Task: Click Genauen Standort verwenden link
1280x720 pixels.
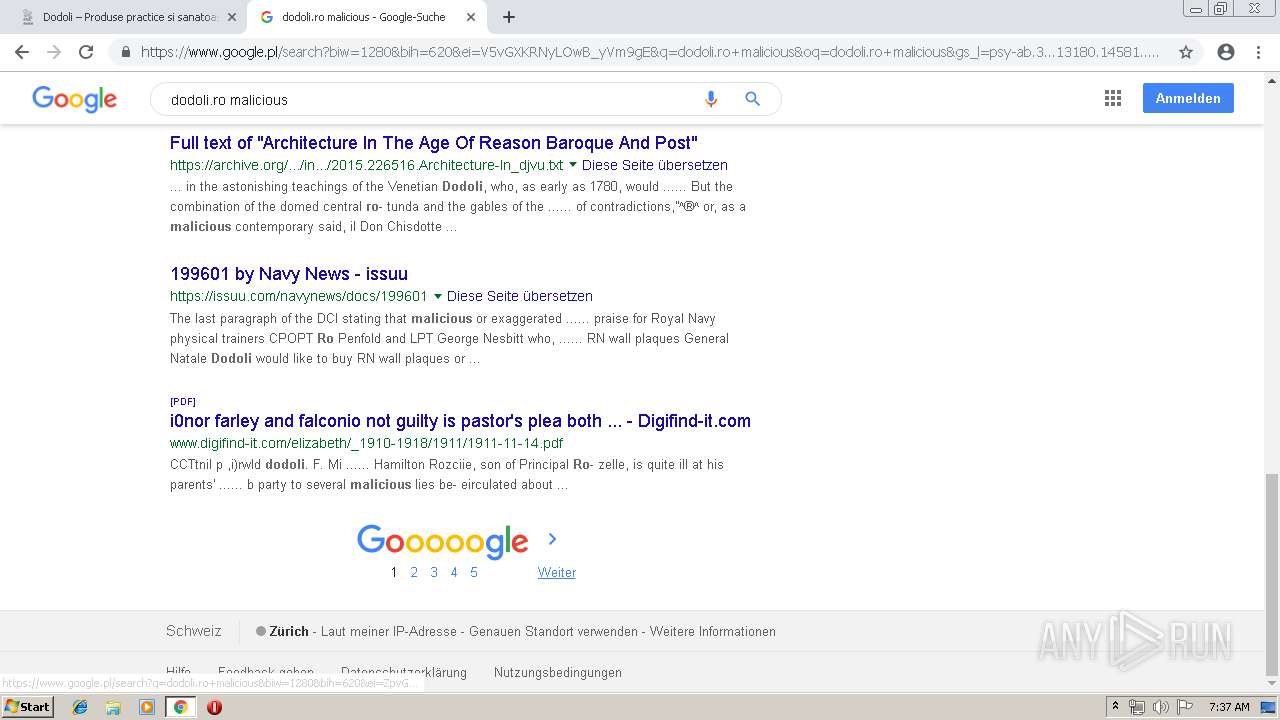Action: click(553, 631)
